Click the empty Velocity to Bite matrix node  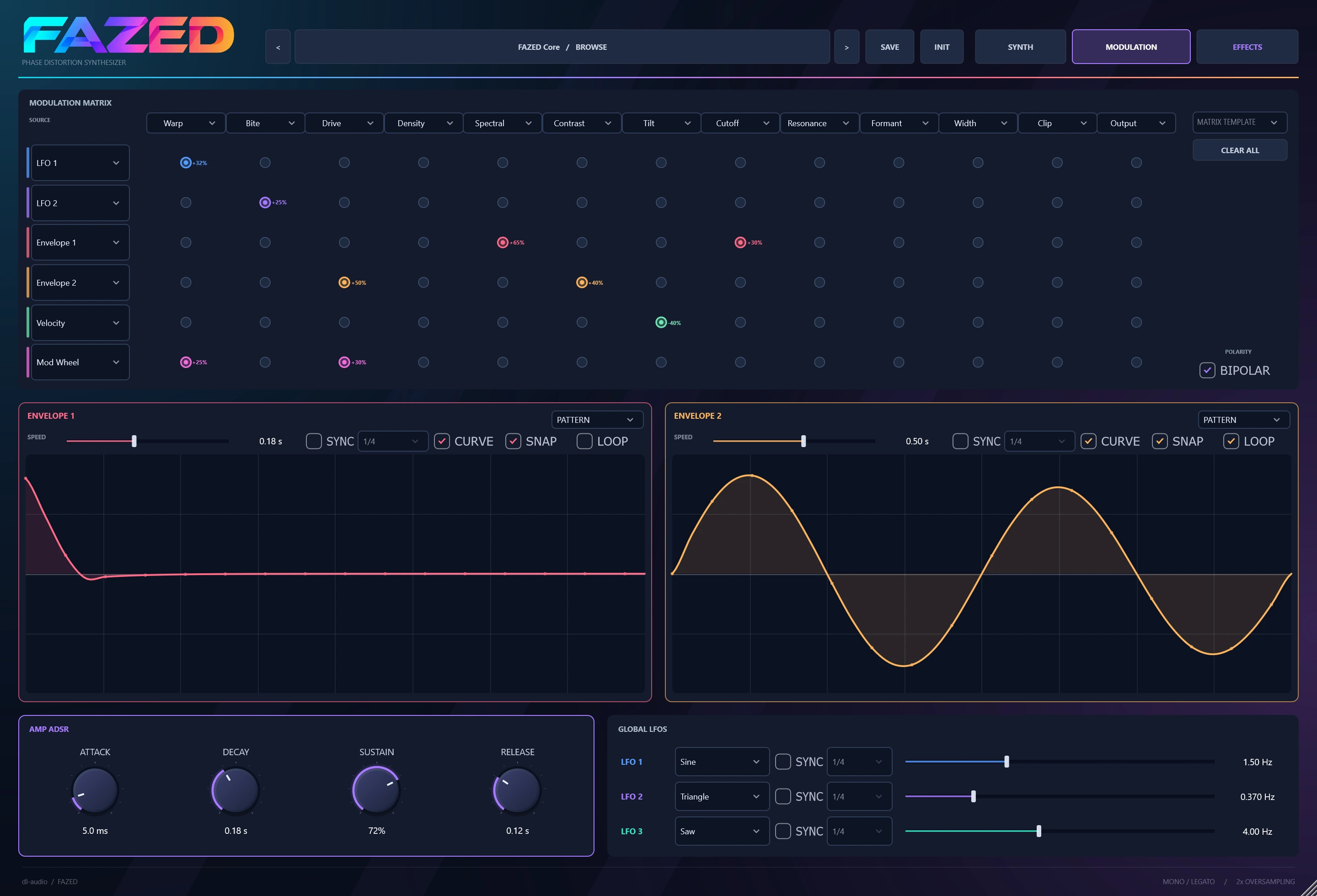(x=265, y=322)
